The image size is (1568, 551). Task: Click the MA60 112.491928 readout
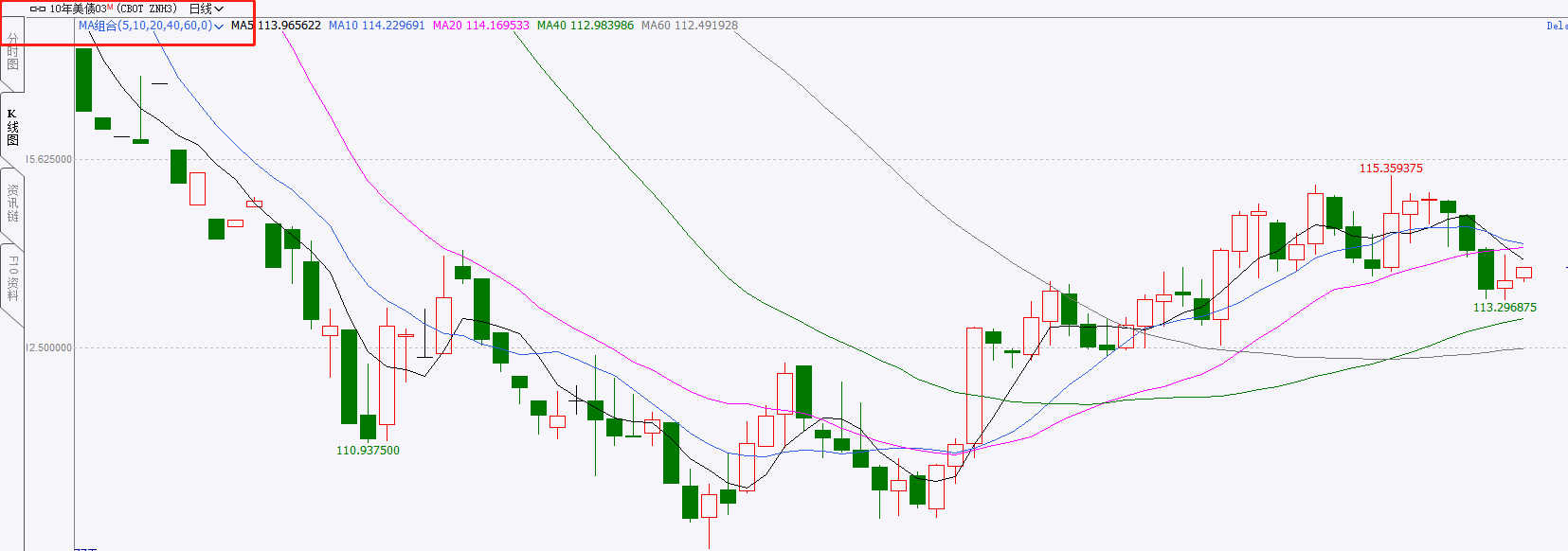[x=690, y=26]
